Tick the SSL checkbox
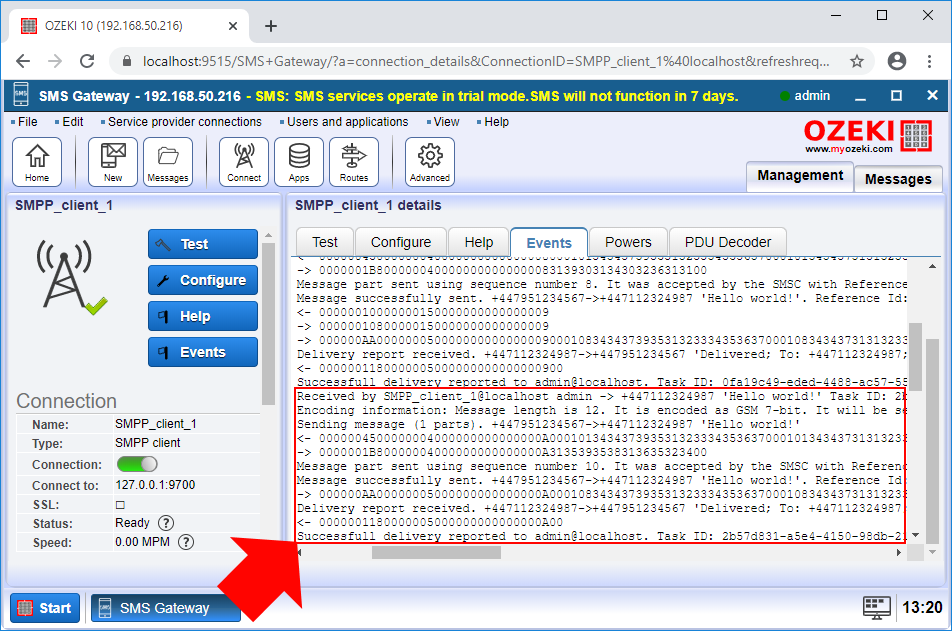The height and width of the screenshot is (631, 952). pos(120,504)
